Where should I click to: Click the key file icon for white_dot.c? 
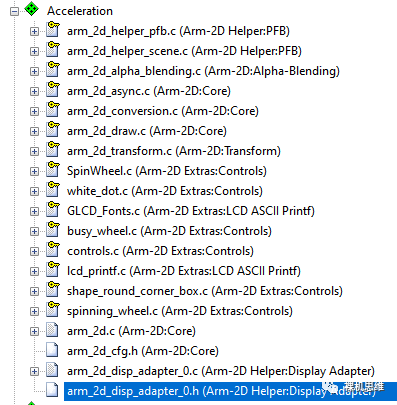tap(53, 189)
